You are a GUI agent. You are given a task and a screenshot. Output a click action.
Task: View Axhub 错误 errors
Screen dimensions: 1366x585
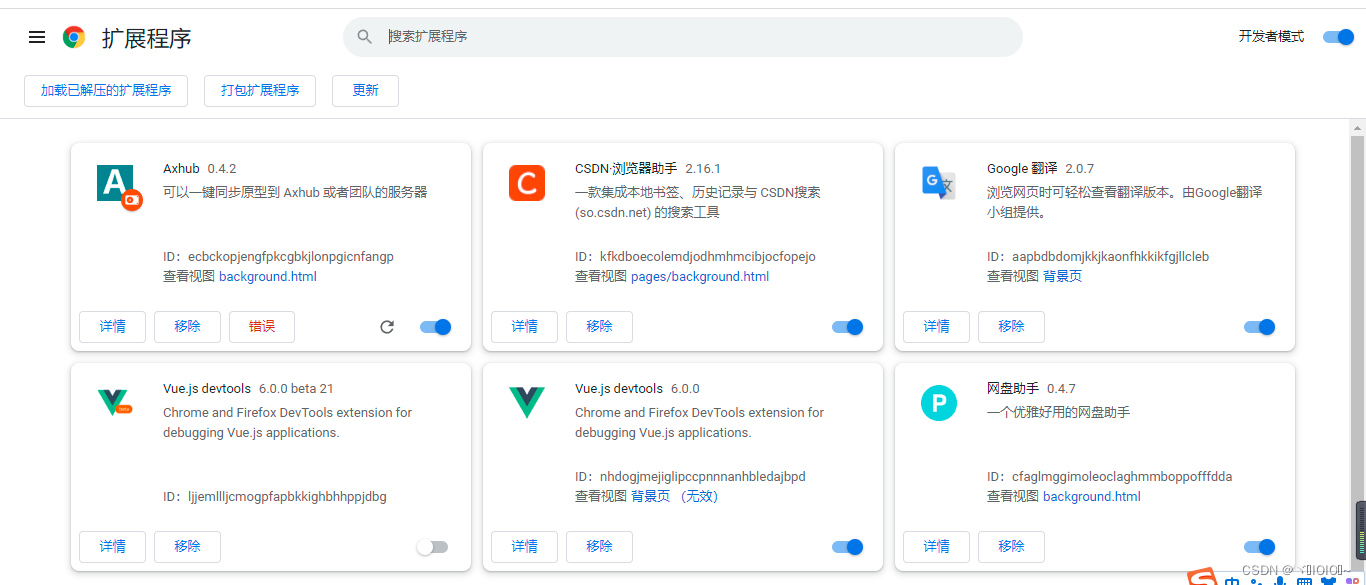coord(262,327)
